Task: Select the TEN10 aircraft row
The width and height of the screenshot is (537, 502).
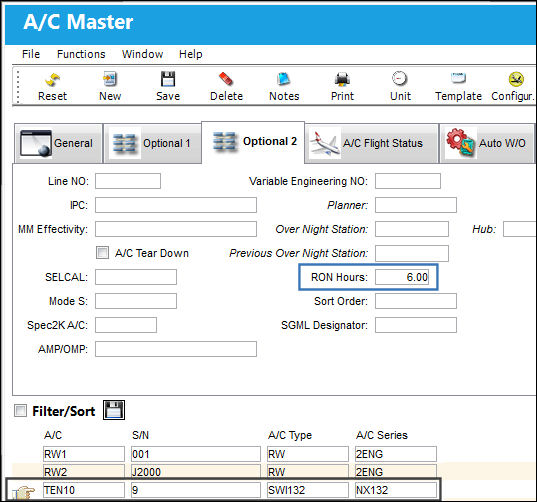Action: pyautogui.click(x=224, y=490)
